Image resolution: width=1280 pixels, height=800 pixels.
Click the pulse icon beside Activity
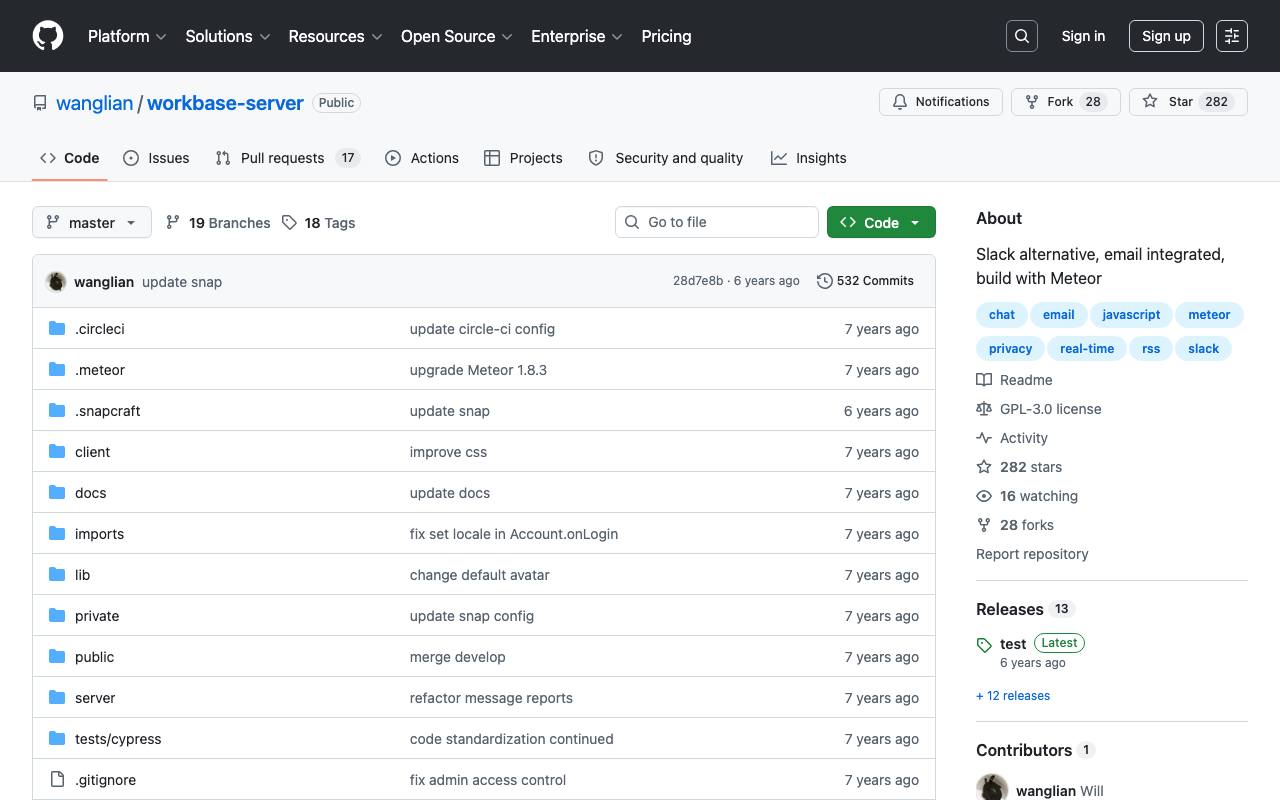(x=984, y=438)
